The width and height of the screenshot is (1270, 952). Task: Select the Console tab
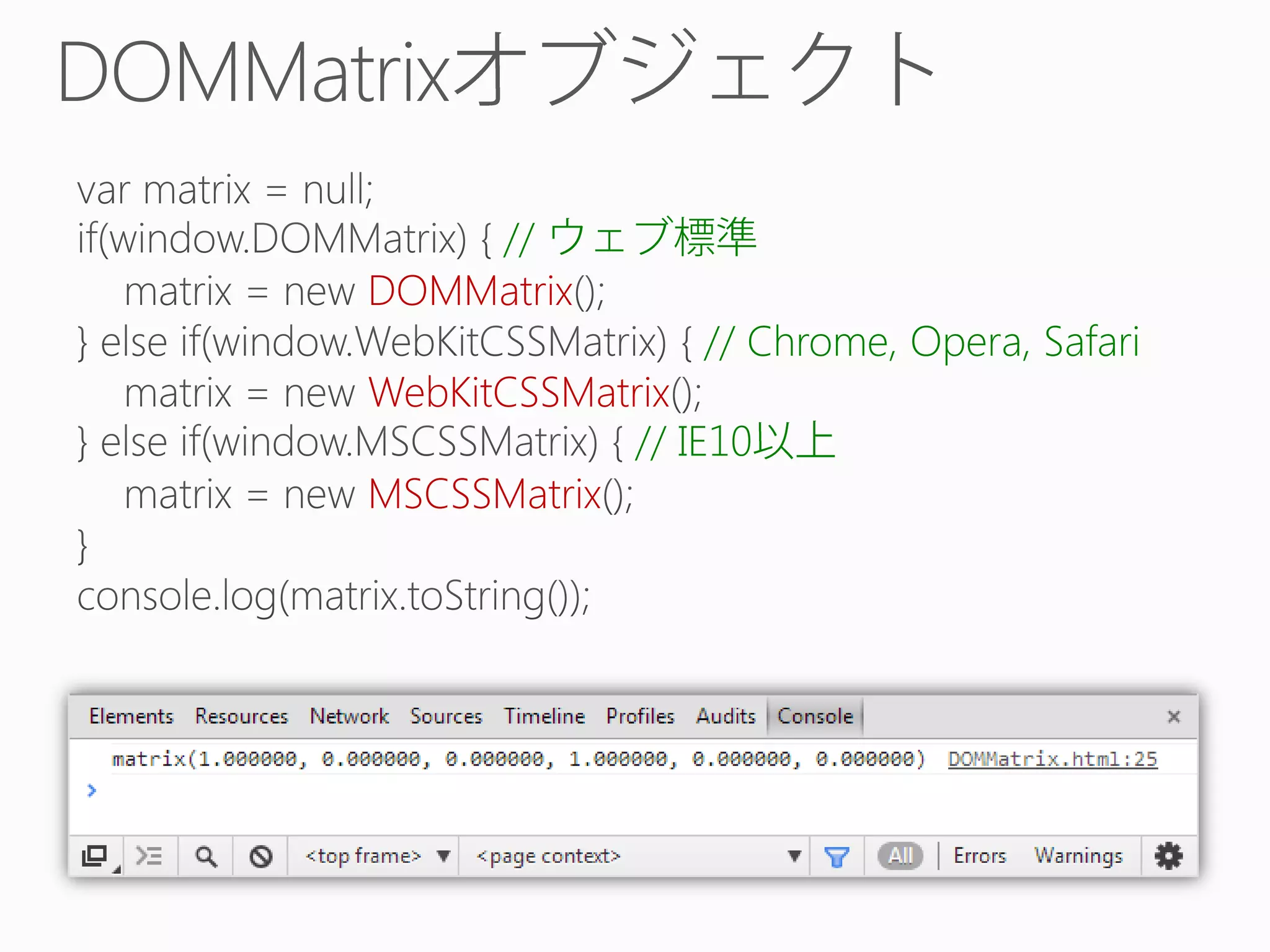click(815, 716)
